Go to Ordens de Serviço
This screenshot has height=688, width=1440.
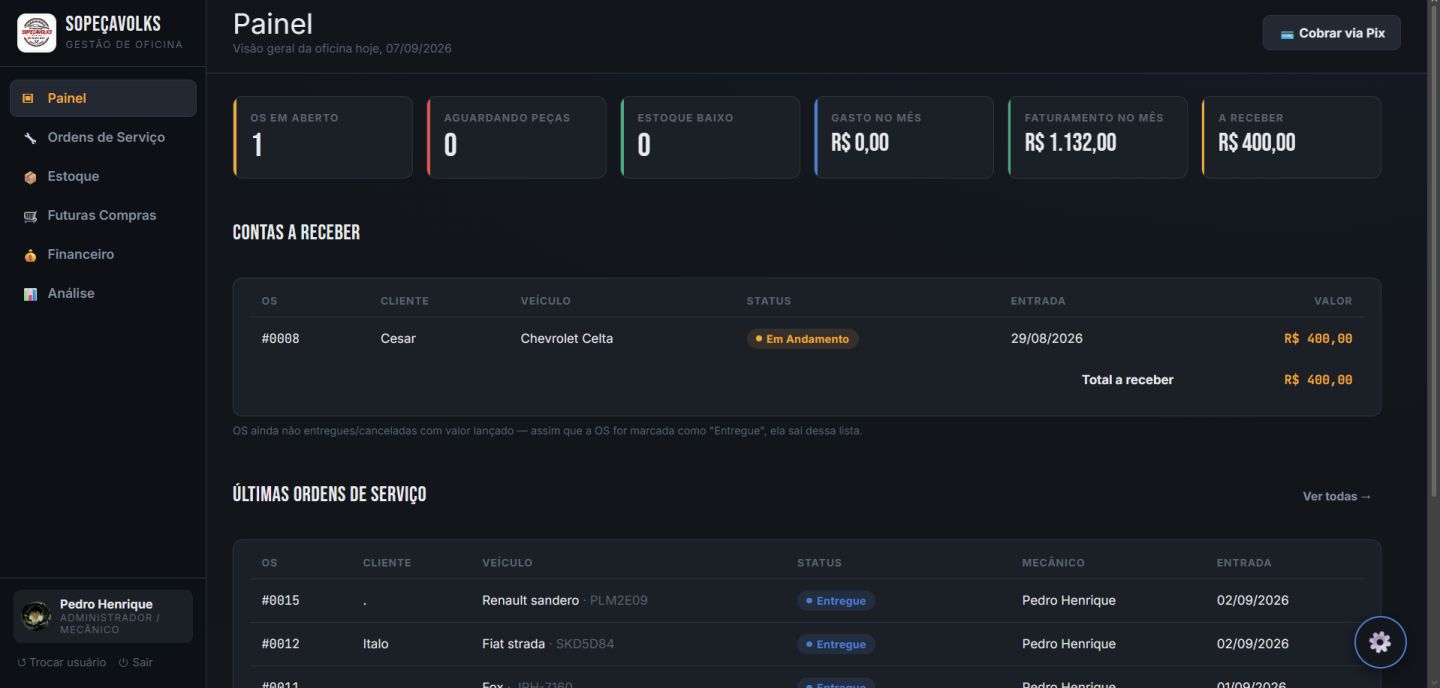(103, 137)
